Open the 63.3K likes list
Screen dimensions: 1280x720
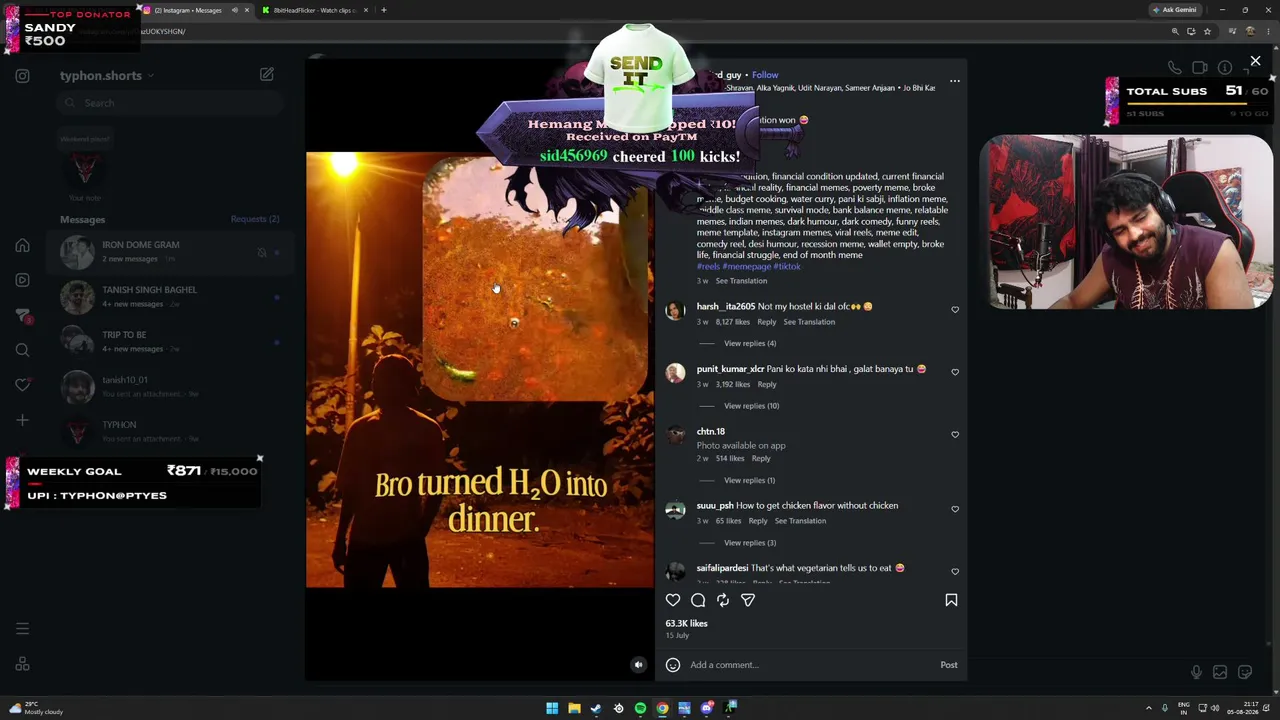pyautogui.click(x=687, y=623)
